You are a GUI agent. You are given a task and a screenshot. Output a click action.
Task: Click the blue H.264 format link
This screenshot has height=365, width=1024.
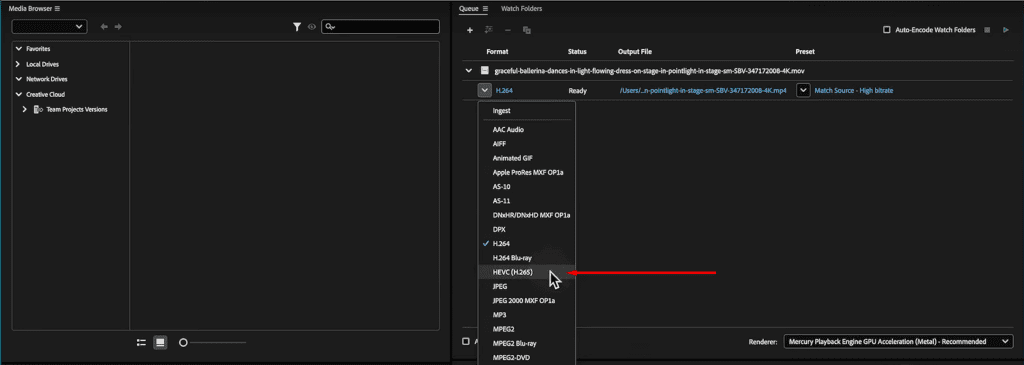tap(504, 91)
